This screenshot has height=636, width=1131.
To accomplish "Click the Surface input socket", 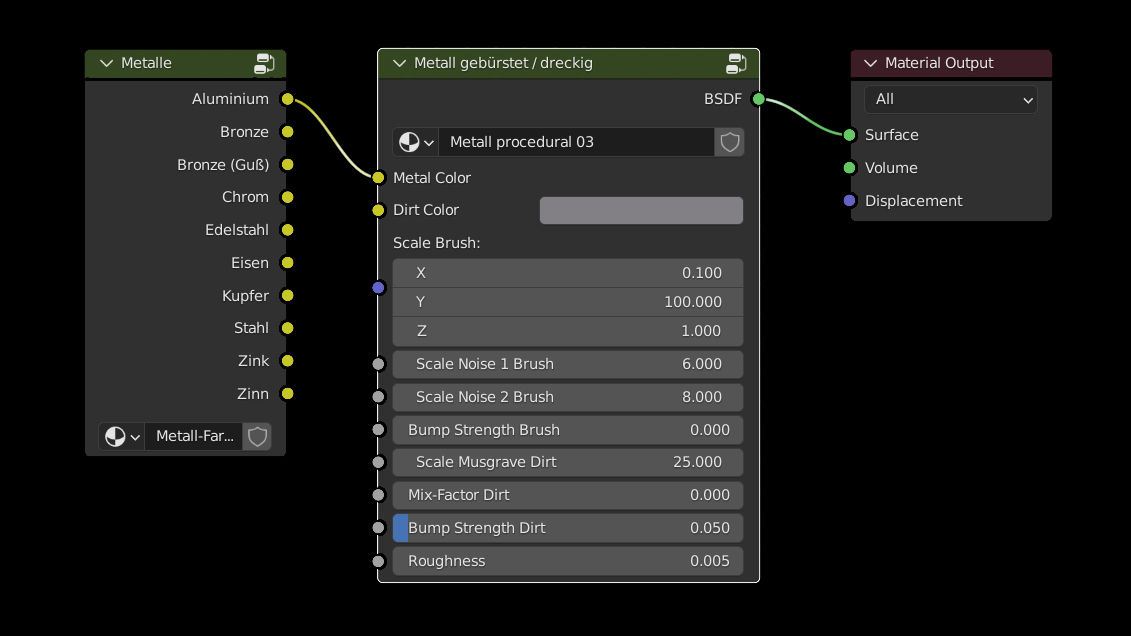I will [850, 135].
